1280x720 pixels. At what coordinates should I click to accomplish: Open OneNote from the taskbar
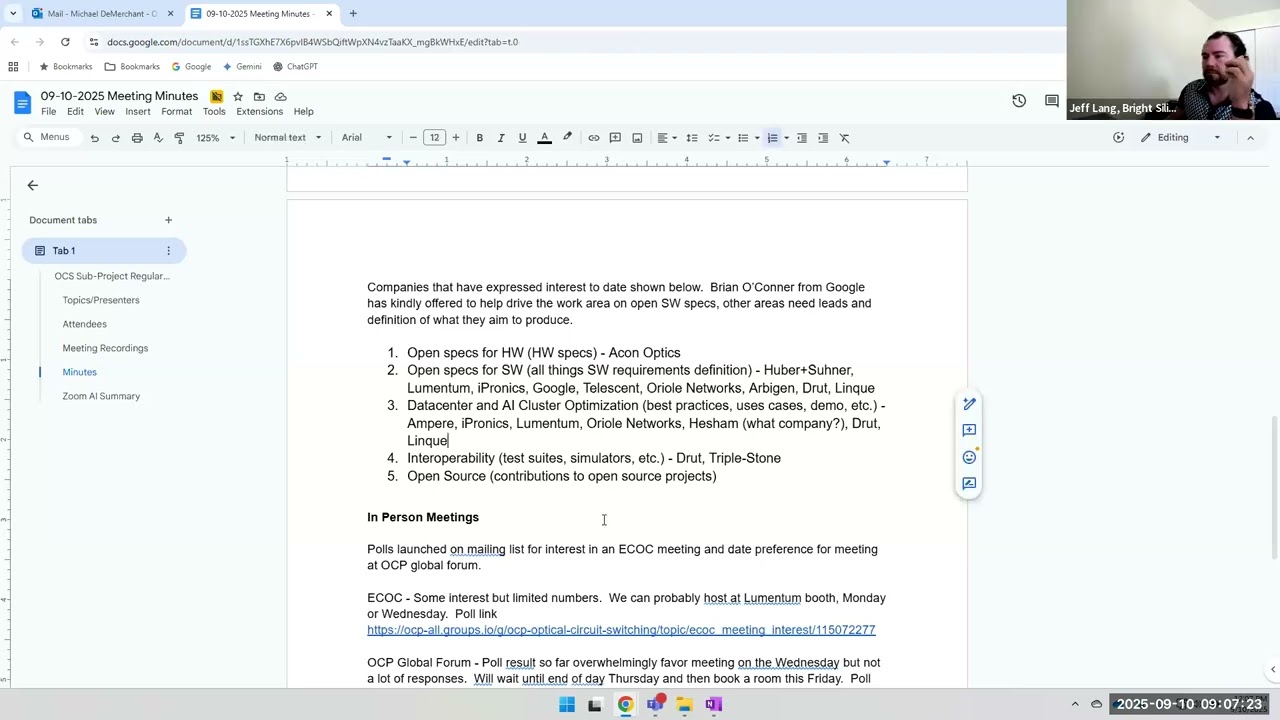point(713,704)
